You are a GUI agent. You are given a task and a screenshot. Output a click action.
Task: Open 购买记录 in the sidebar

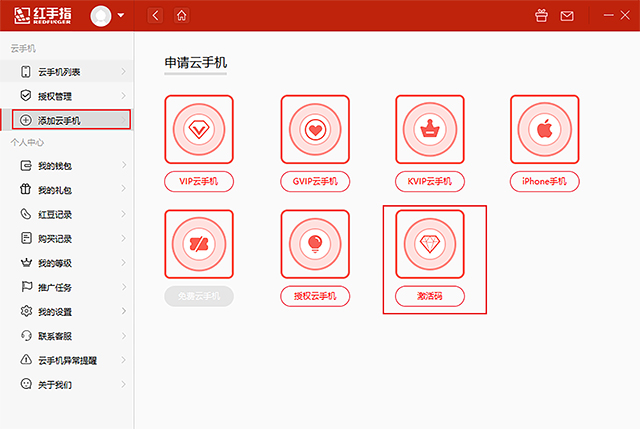coord(56,239)
